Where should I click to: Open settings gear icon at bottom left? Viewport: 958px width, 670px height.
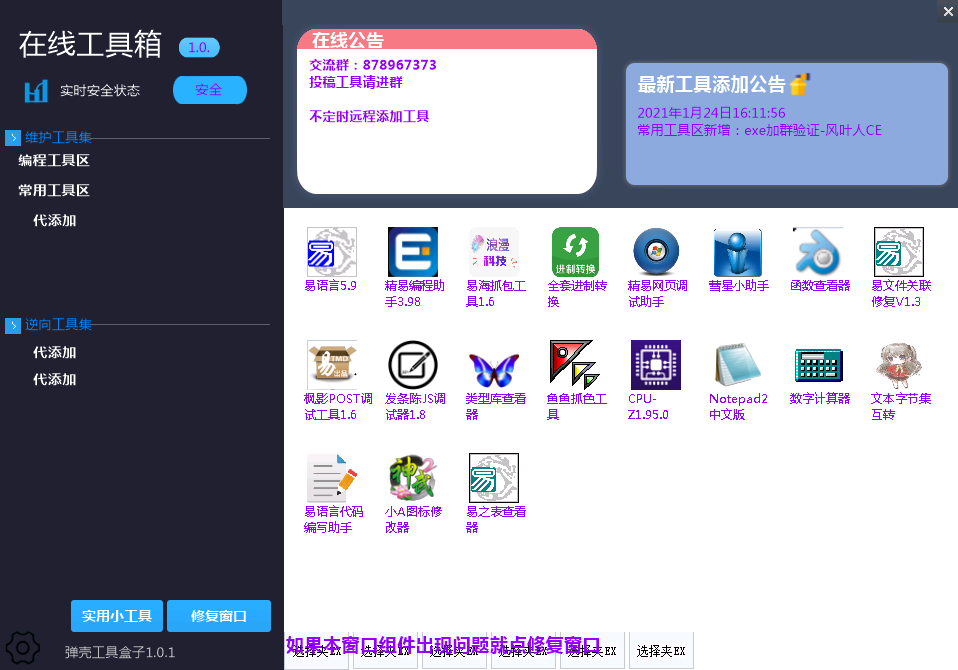pos(23,648)
